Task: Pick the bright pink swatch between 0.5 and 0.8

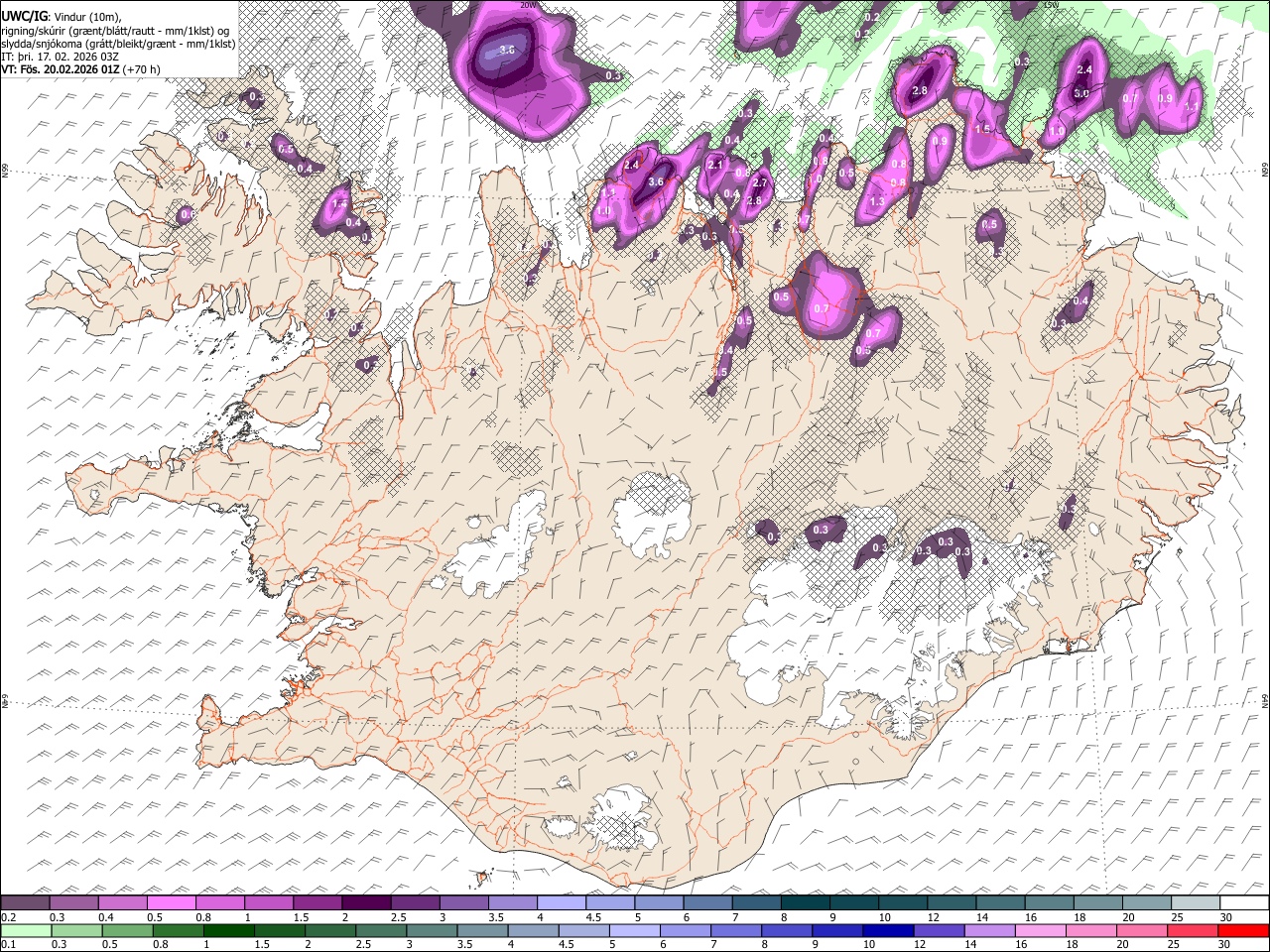Action: click(x=171, y=902)
